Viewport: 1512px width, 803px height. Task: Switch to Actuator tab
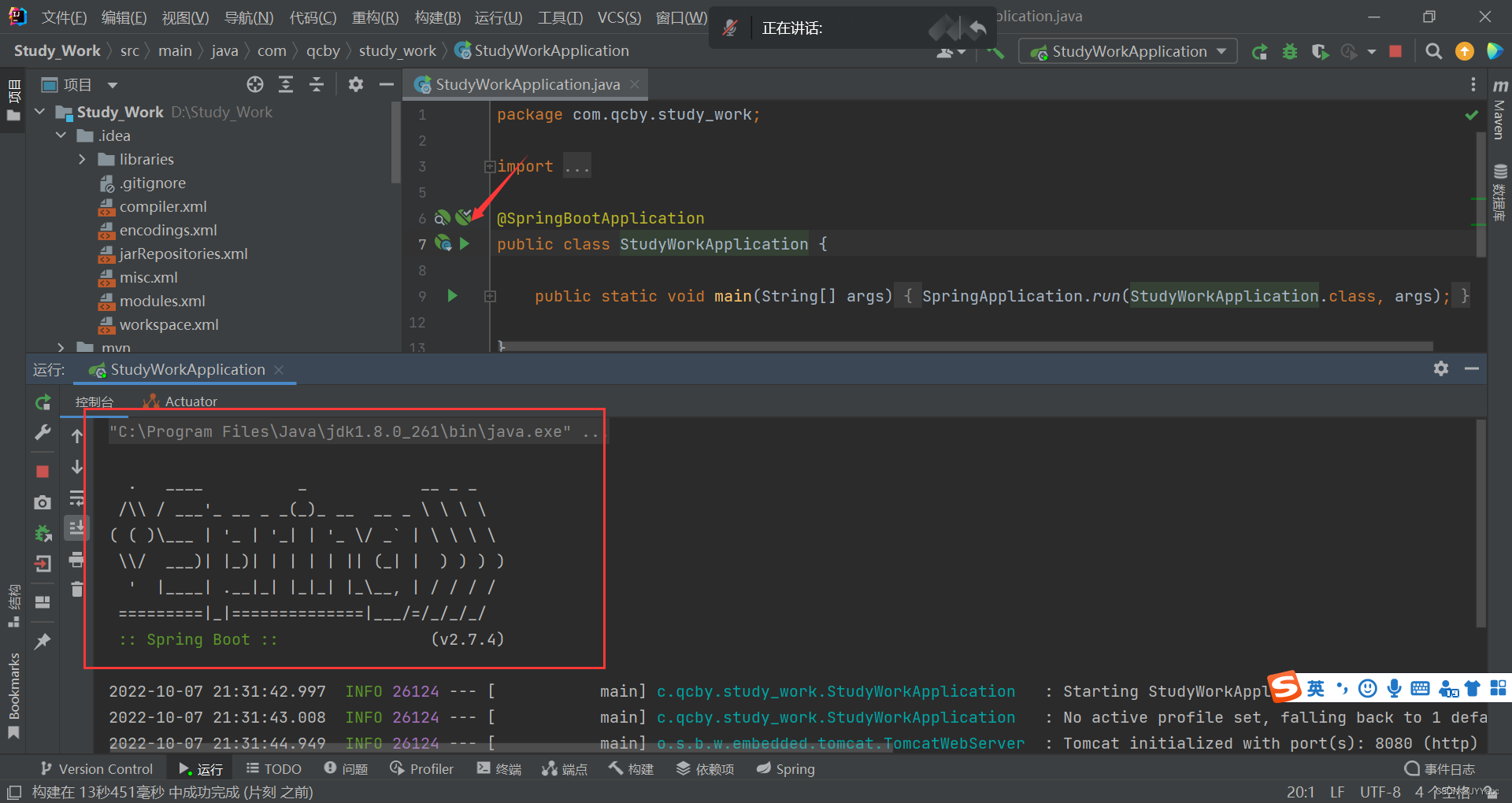(180, 401)
